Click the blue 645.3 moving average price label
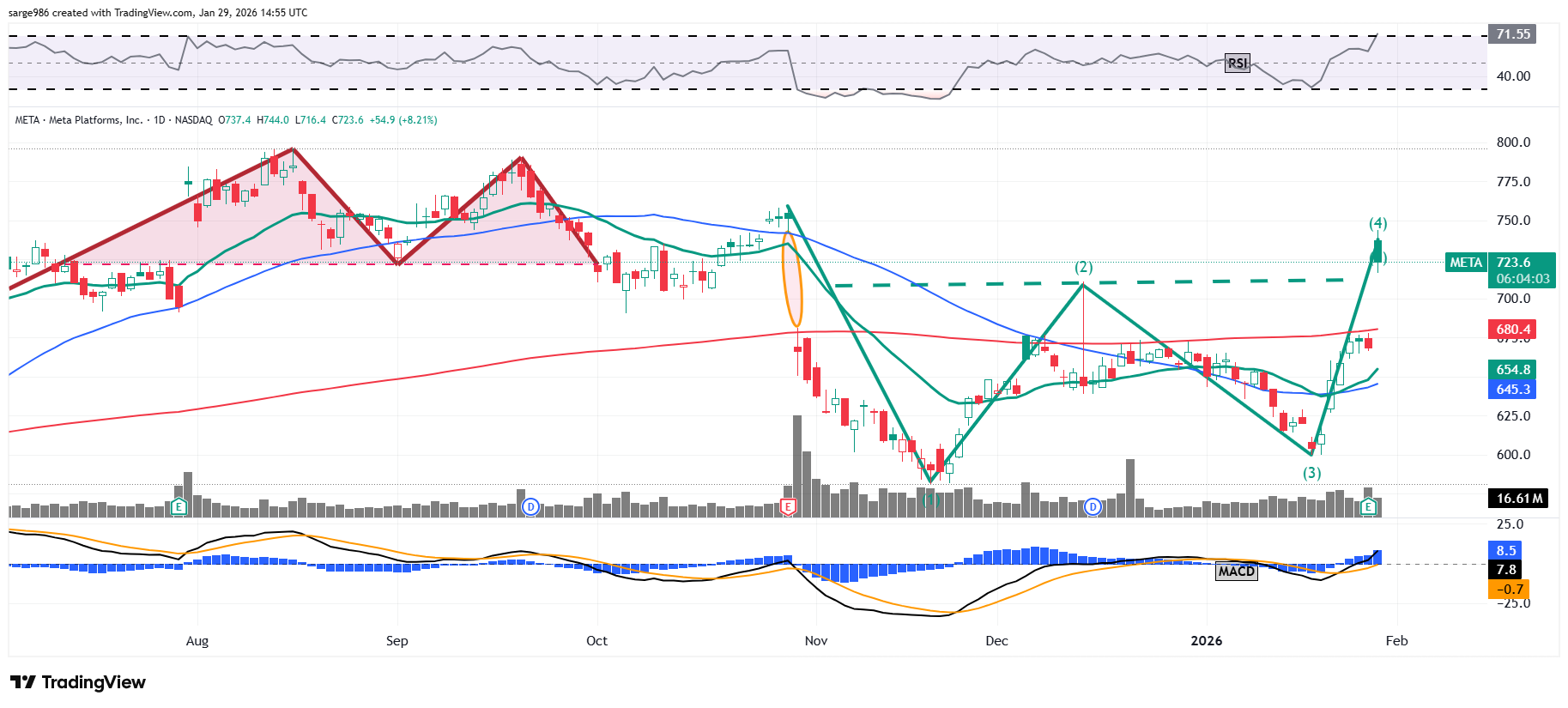Image resolution: width=1568 pixels, height=708 pixels. click(1512, 390)
